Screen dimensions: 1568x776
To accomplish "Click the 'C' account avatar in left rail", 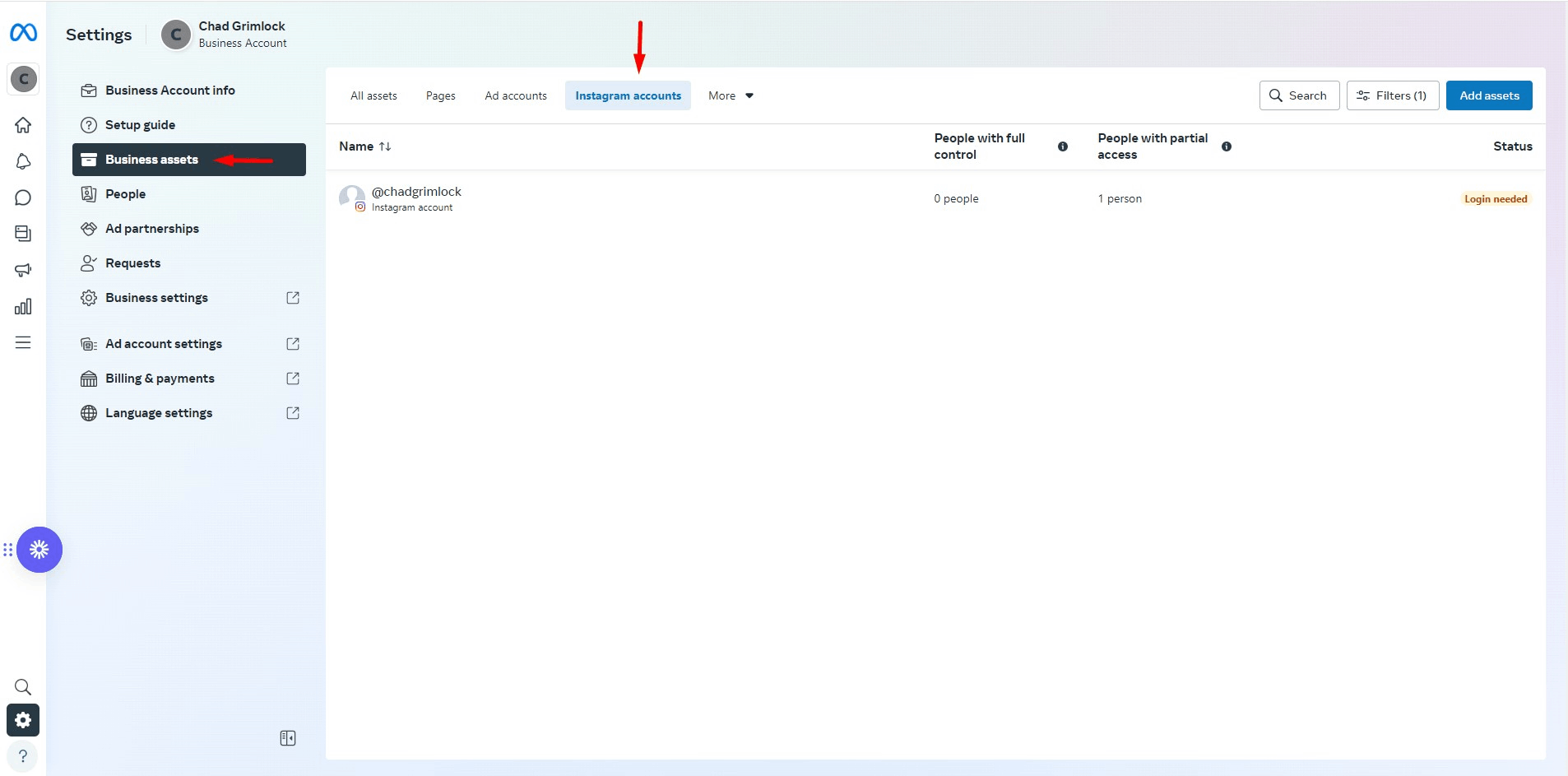I will click(x=23, y=79).
